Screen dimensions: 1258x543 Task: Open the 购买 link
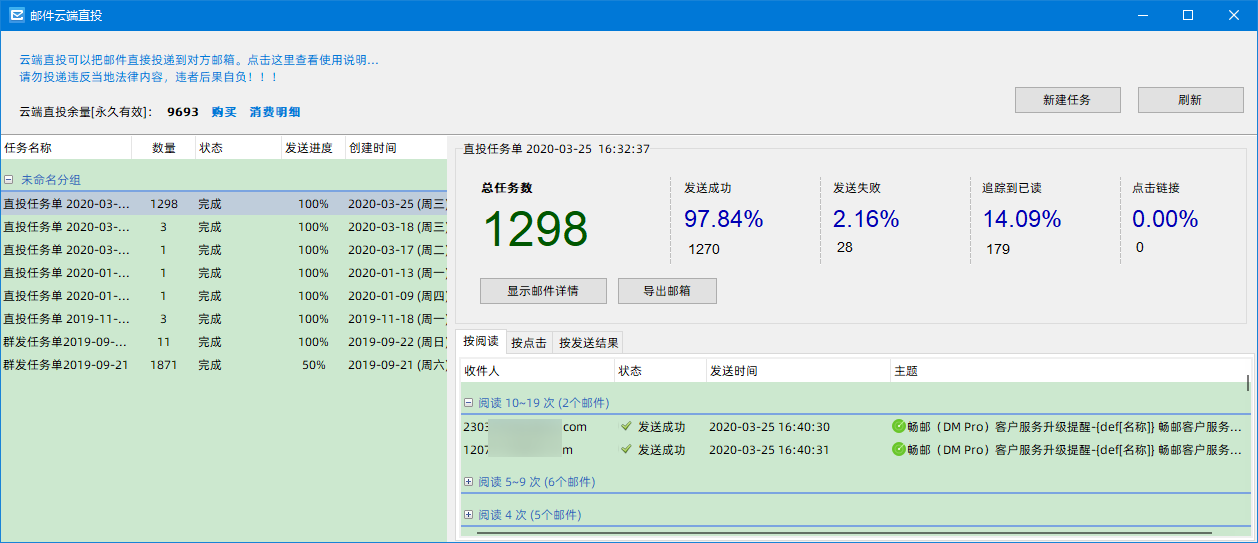pyautogui.click(x=224, y=112)
